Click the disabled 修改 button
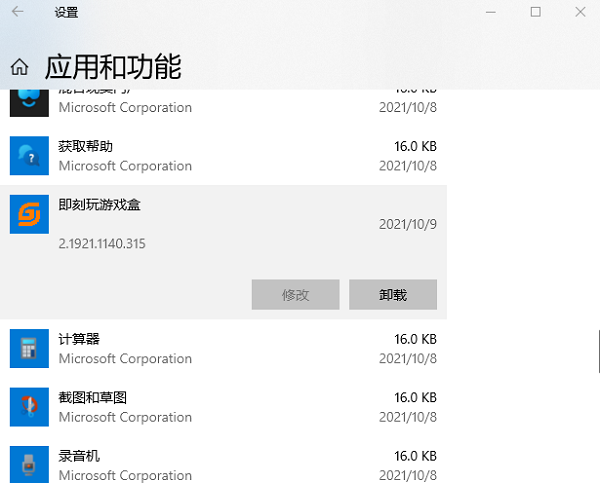600x483 pixels. pyautogui.click(x=295, y=295)
